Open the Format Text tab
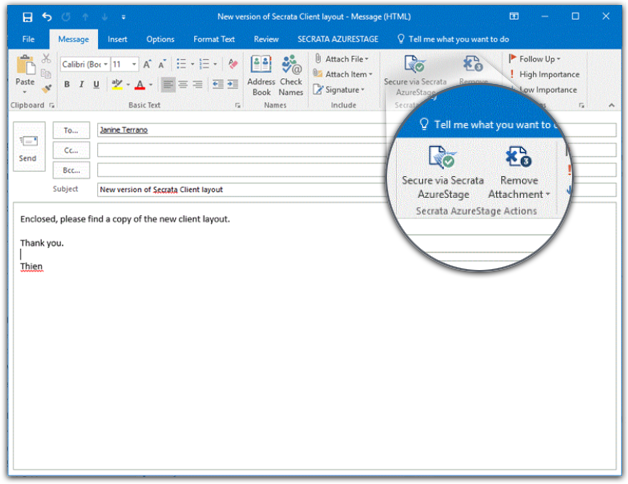 (x=214, y=39)
